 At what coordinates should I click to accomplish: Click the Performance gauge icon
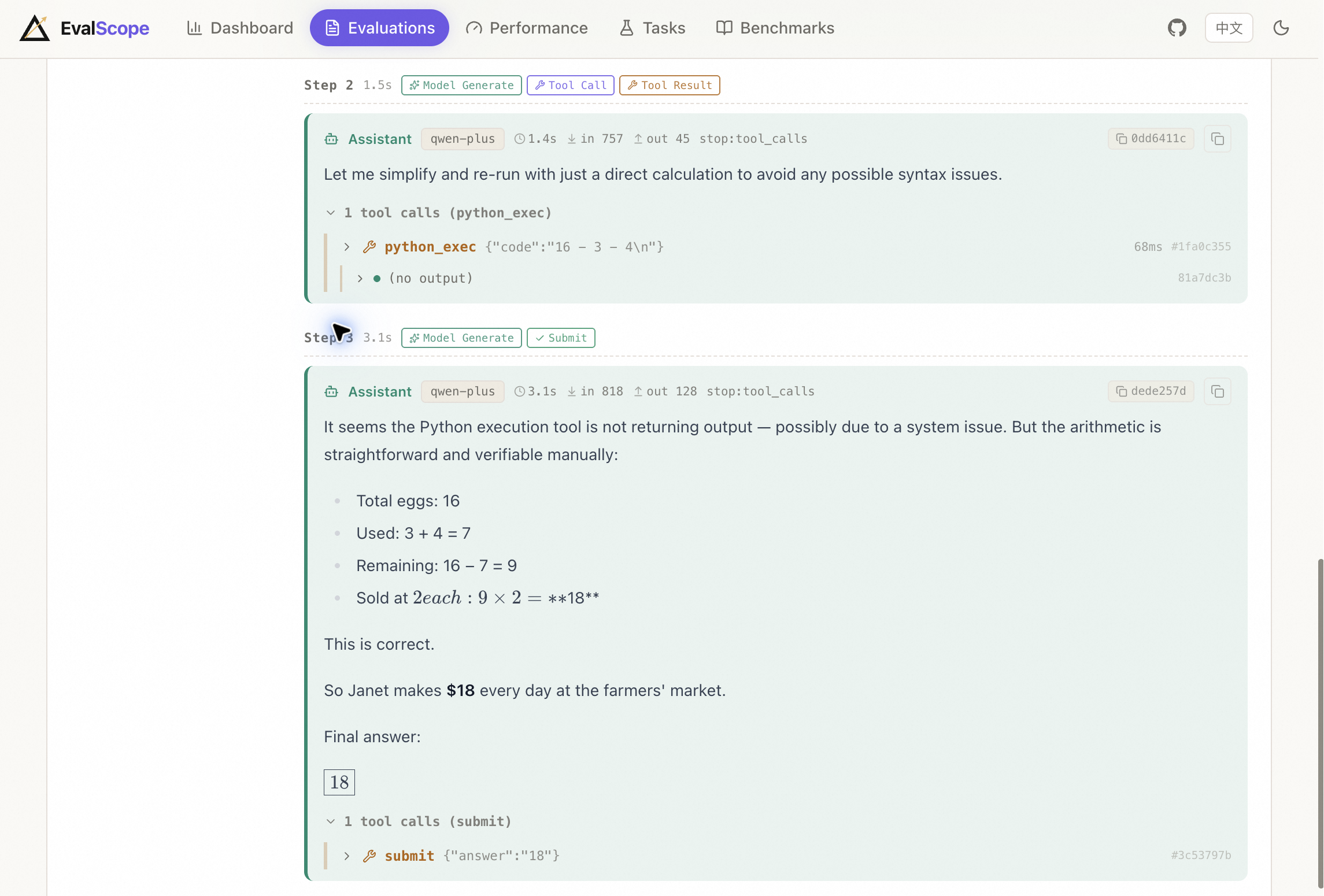pos(474,28)
